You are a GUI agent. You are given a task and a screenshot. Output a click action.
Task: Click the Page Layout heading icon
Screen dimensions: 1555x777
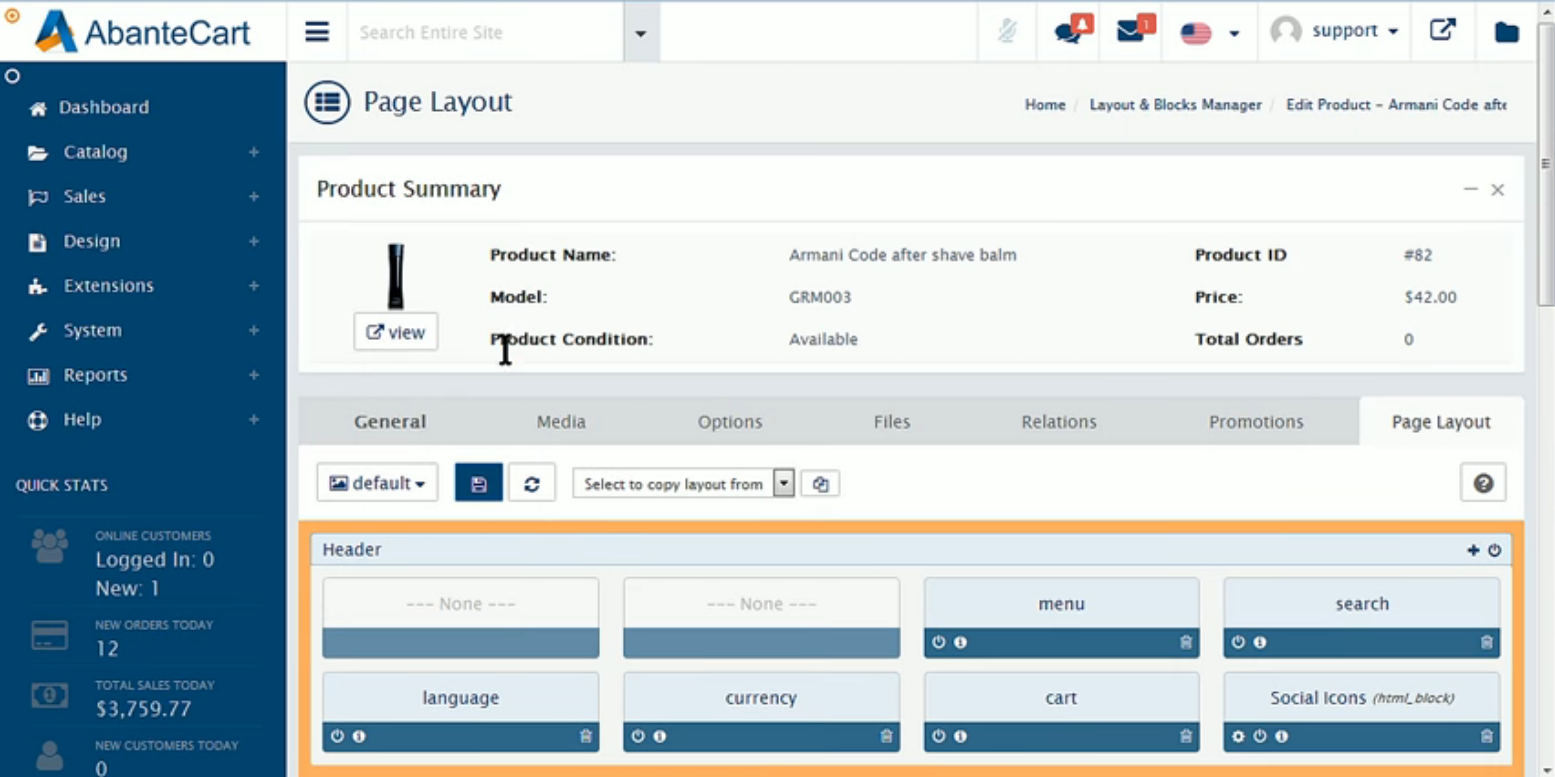click(x=327, y=102)
